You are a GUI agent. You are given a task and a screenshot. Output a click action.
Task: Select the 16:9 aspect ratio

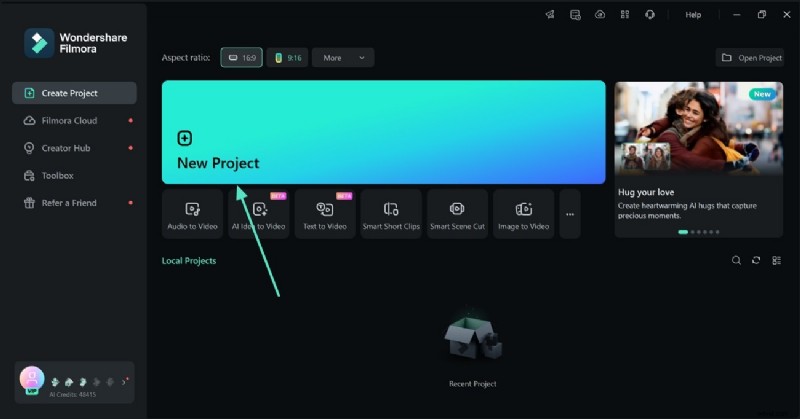pos(241,58)
